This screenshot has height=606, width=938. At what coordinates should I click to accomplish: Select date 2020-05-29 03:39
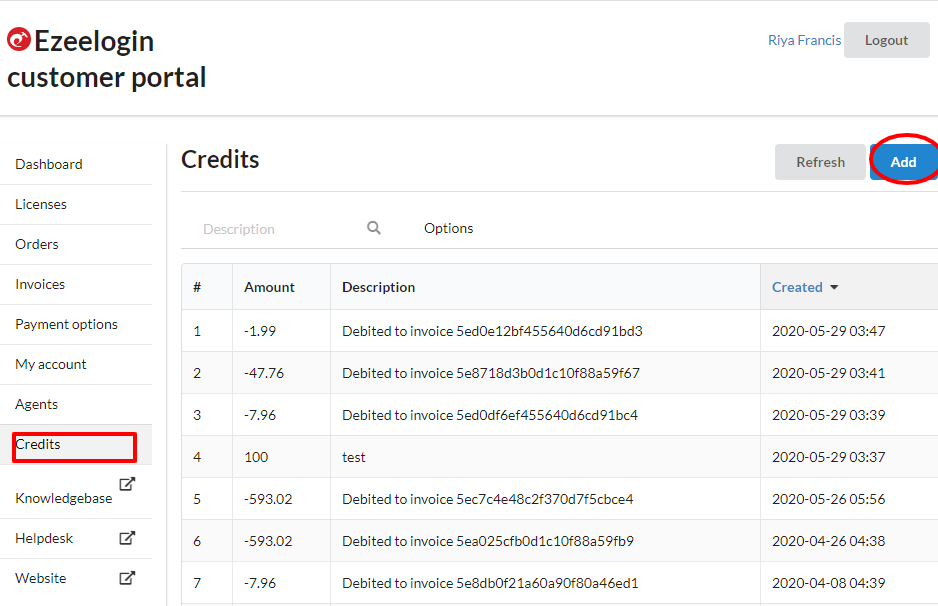coord(829,415)
